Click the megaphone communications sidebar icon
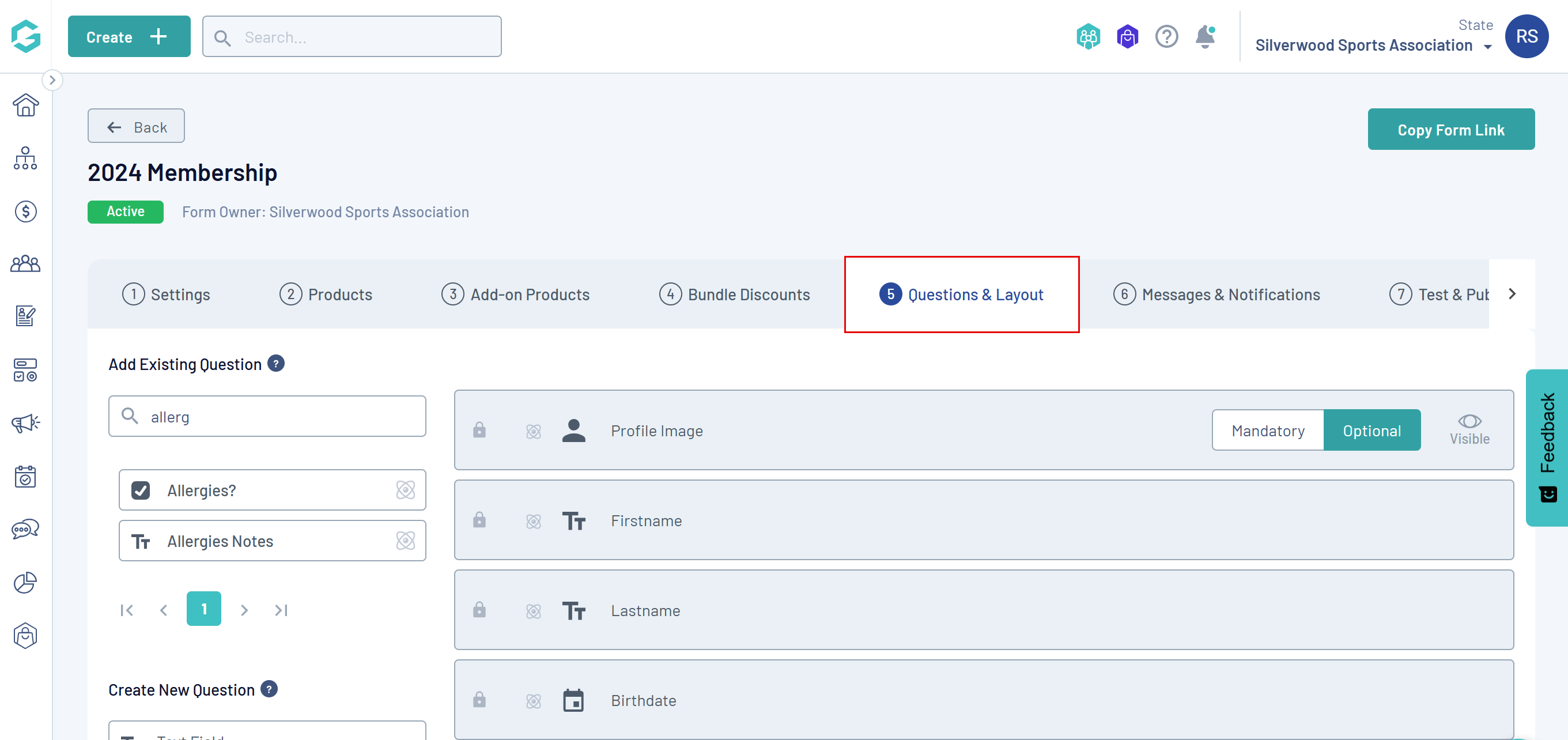The height and width of the screenshot is (740, 1568). click(x=25, y=423)
